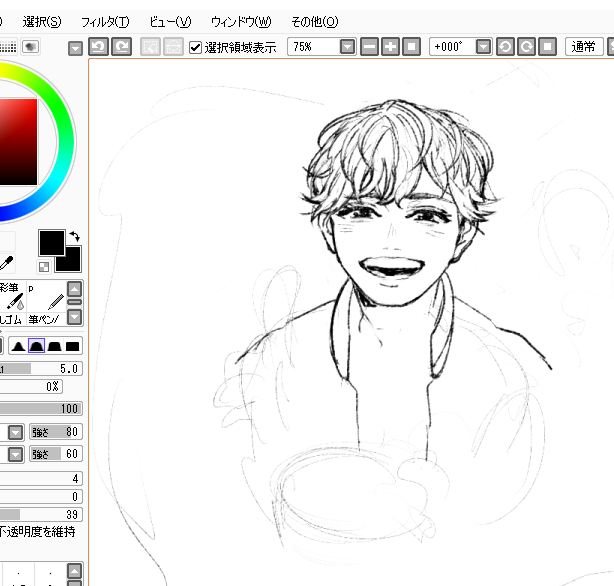Open the zoom 75% dropdown arrow

tap(347, 47)
